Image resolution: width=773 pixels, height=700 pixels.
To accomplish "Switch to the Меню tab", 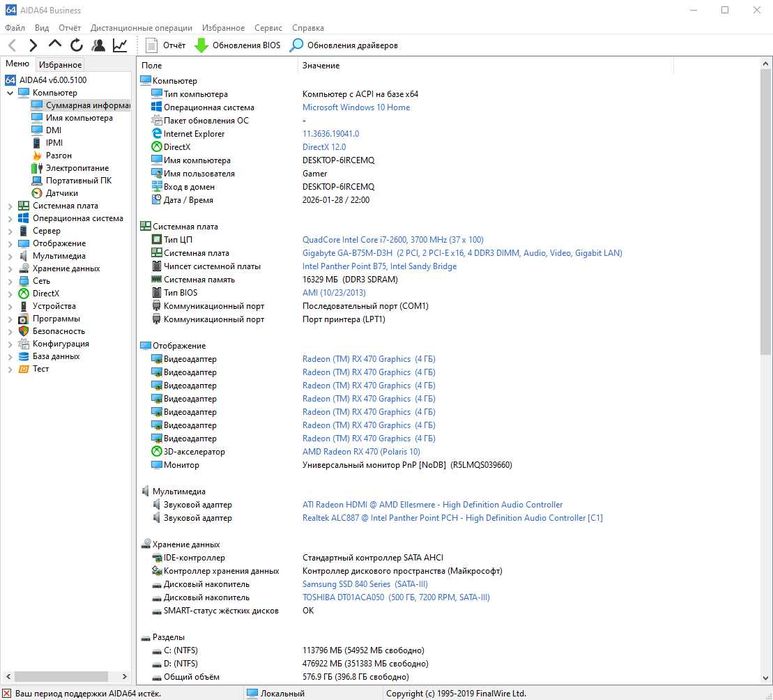I will point(18,64).
